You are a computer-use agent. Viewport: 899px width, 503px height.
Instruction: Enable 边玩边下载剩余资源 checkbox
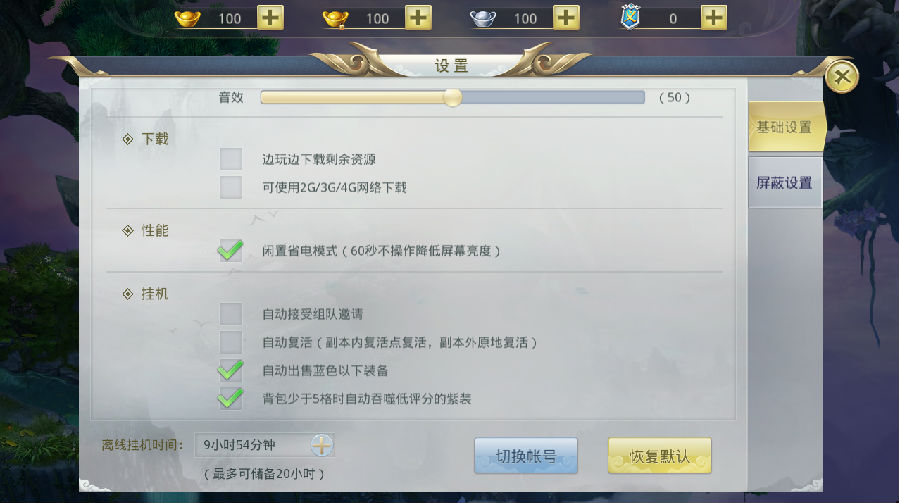pyautogui.click(x=230, y=159)
